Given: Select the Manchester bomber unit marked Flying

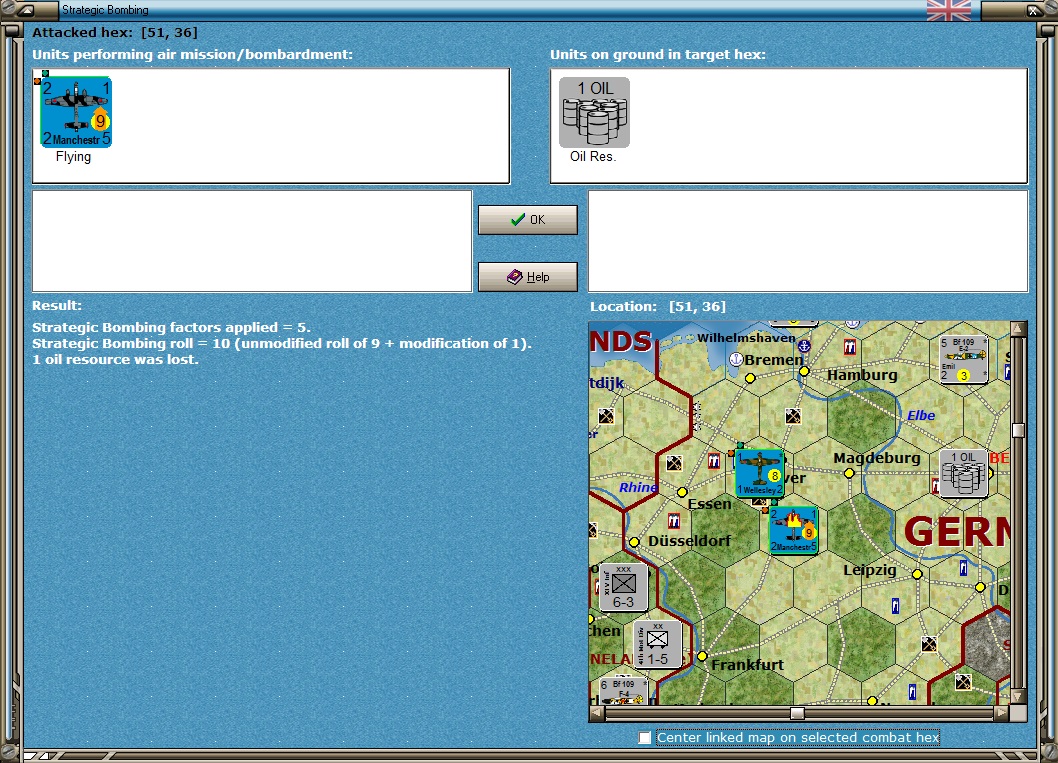Looking at the screenshot, I should [x=76, y=112].
